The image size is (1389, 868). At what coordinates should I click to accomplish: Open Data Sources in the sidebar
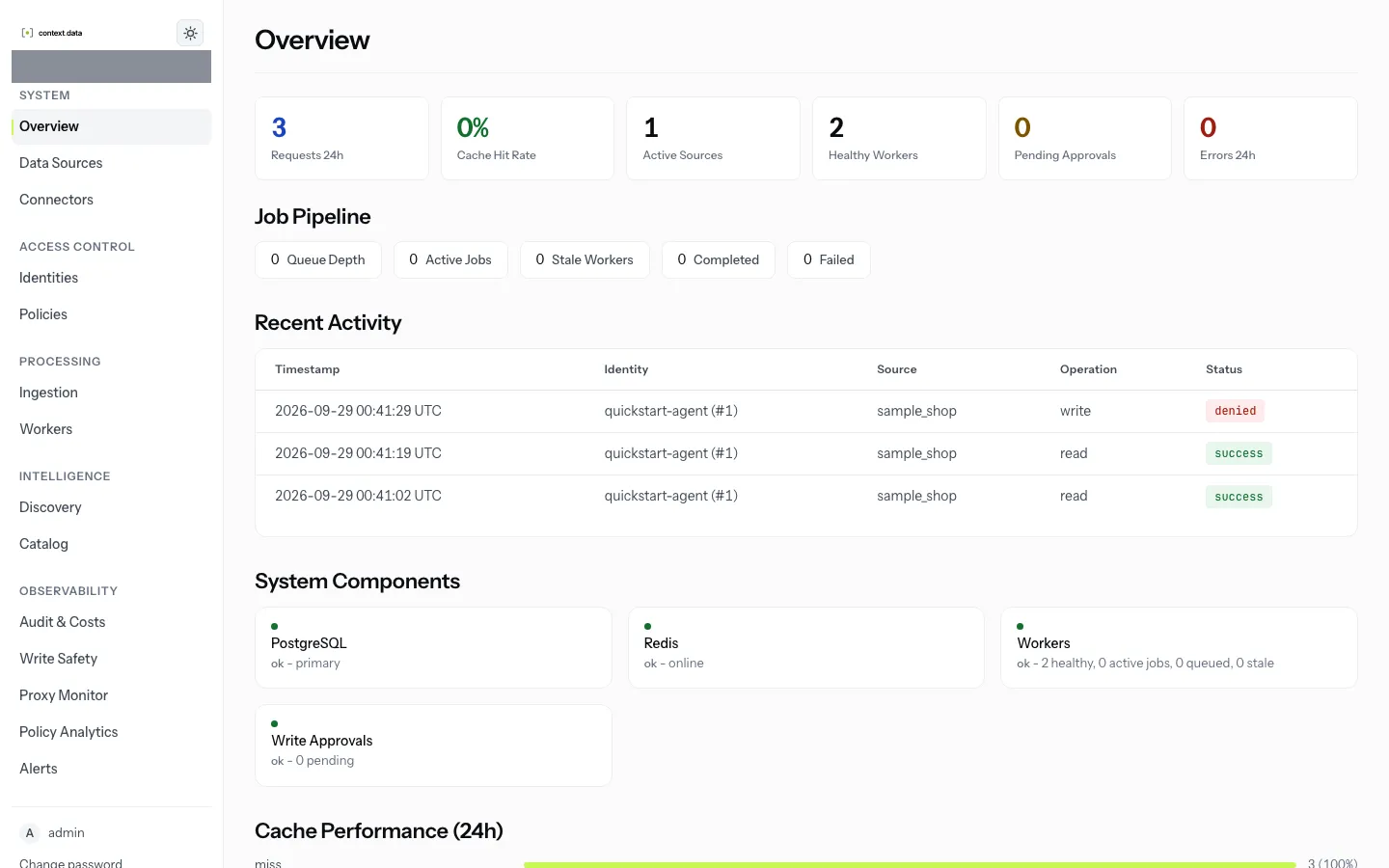(112, 163)
